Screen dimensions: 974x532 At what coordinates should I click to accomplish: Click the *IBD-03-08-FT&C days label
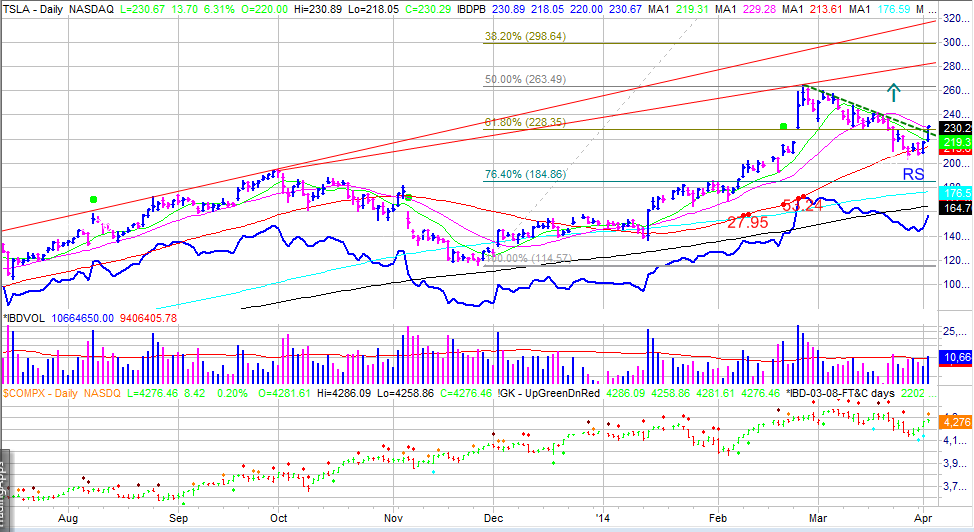[840, 393]
